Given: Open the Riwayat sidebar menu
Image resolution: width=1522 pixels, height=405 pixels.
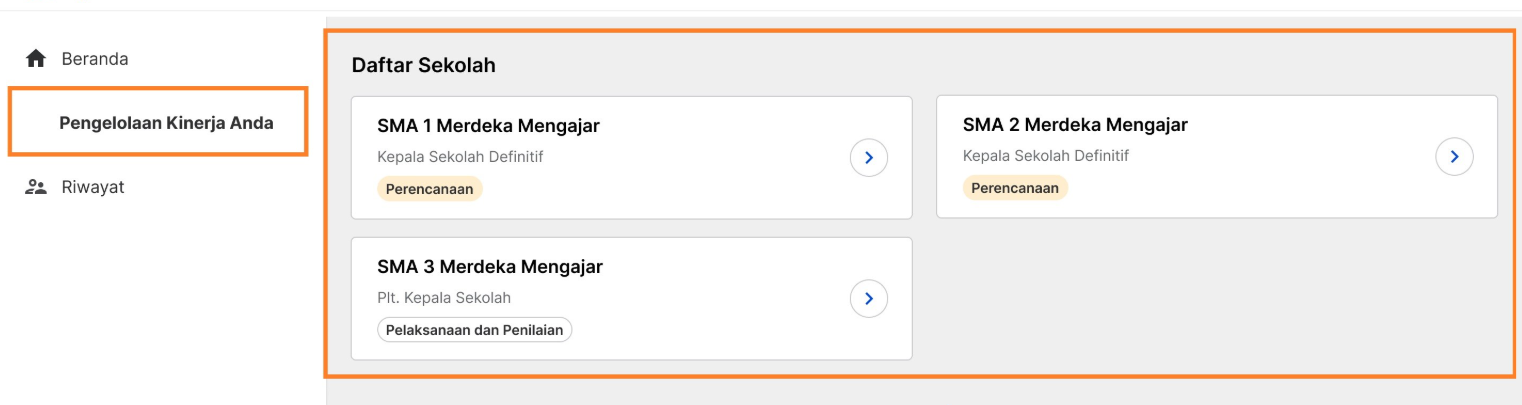Looking at the screenshot, I should pyautogui.click(x=93, y=187).
